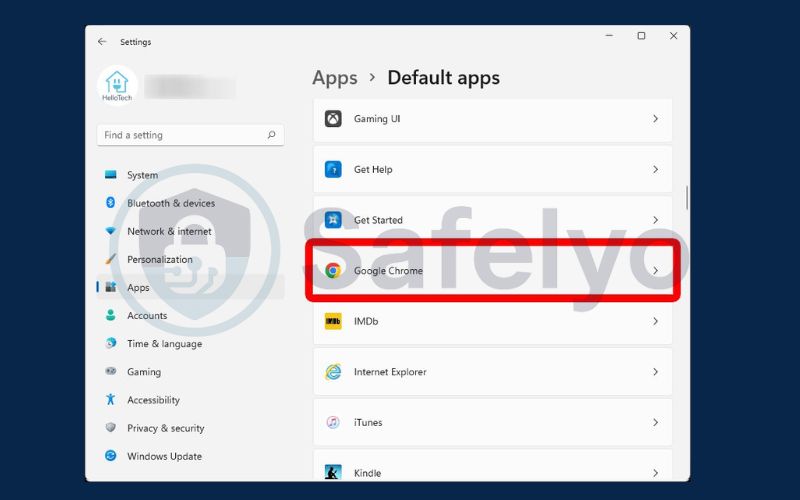Expand Kindle row chevron
The height and width of the screenshot is (500, 800).
click(x=656, y=473)
